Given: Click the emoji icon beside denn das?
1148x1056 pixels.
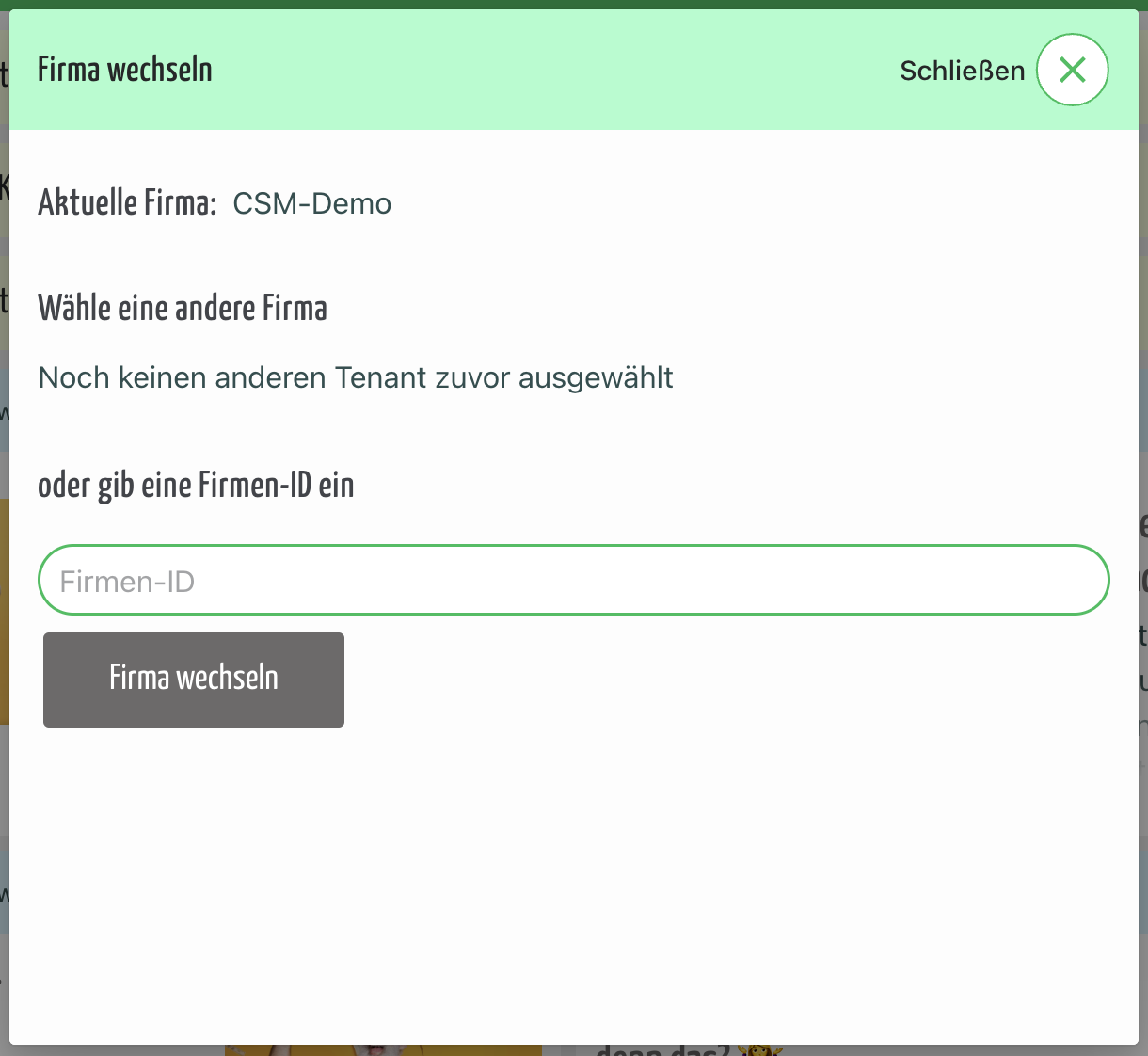Looking at the screenshot, I should [760, 1050].
